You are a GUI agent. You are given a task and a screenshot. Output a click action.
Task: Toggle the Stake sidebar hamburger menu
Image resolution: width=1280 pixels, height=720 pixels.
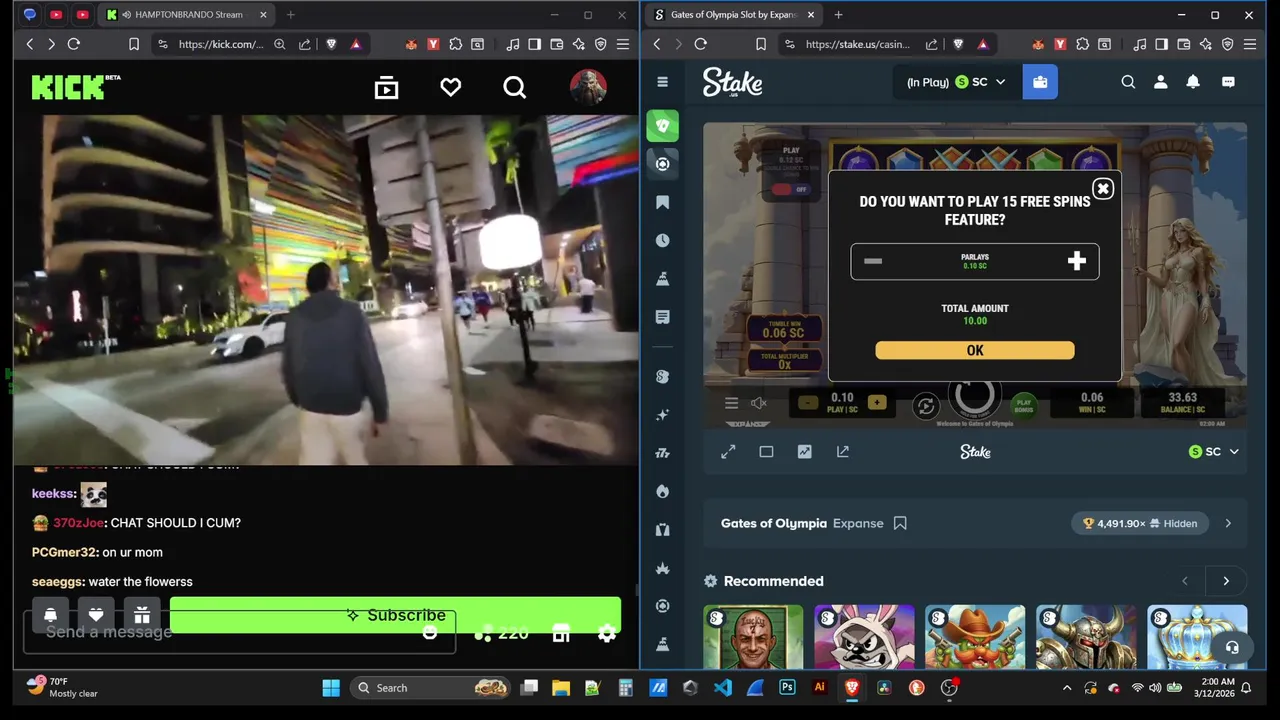[662, 82]
